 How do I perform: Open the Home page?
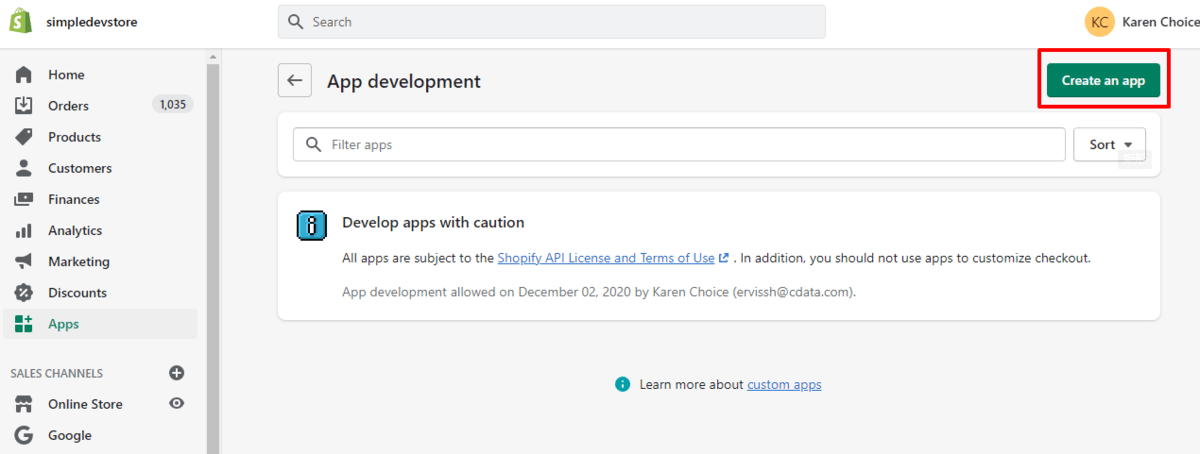coord(66,75)
